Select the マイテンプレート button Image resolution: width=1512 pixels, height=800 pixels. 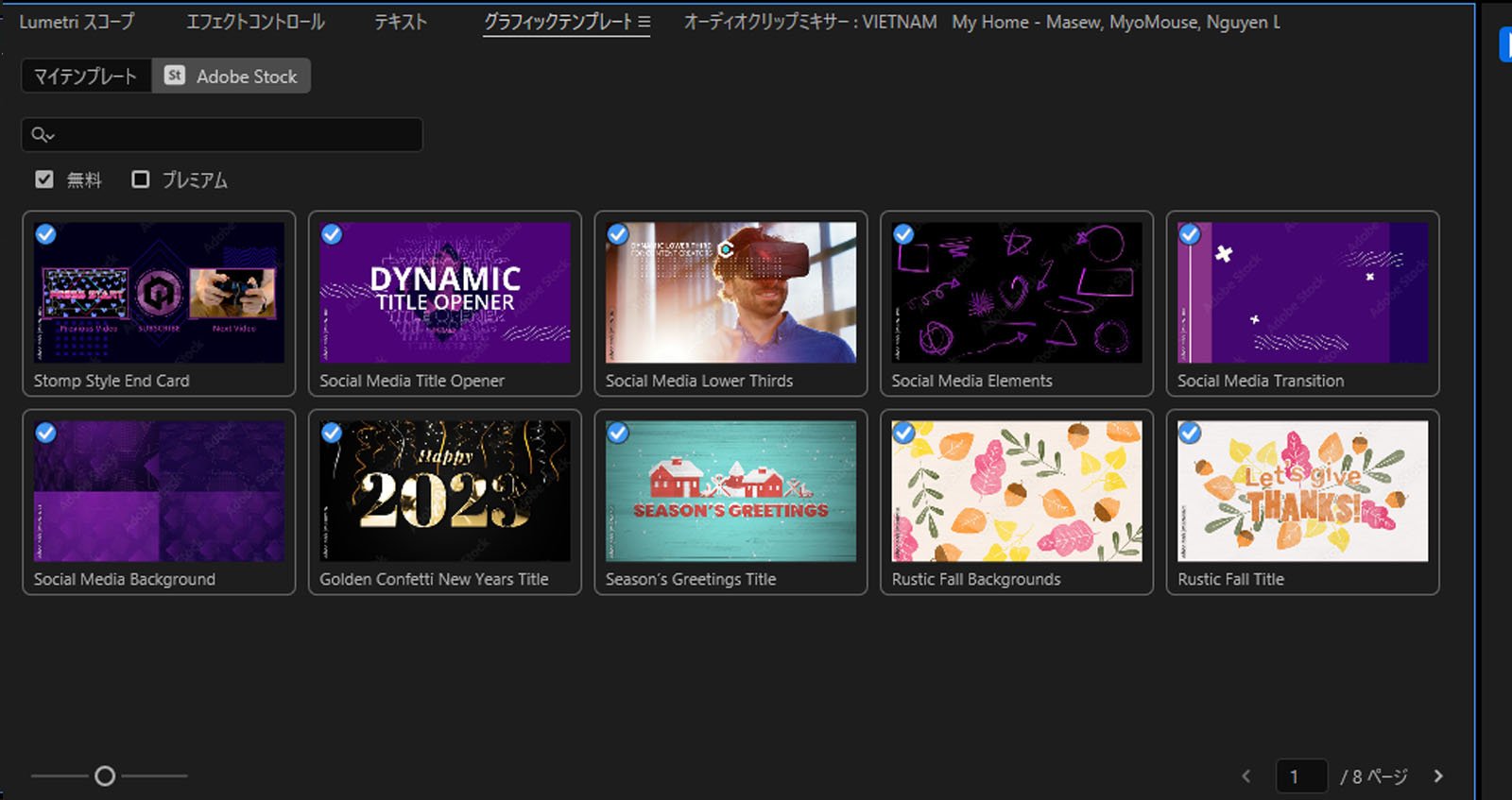(x=86, y=77)
